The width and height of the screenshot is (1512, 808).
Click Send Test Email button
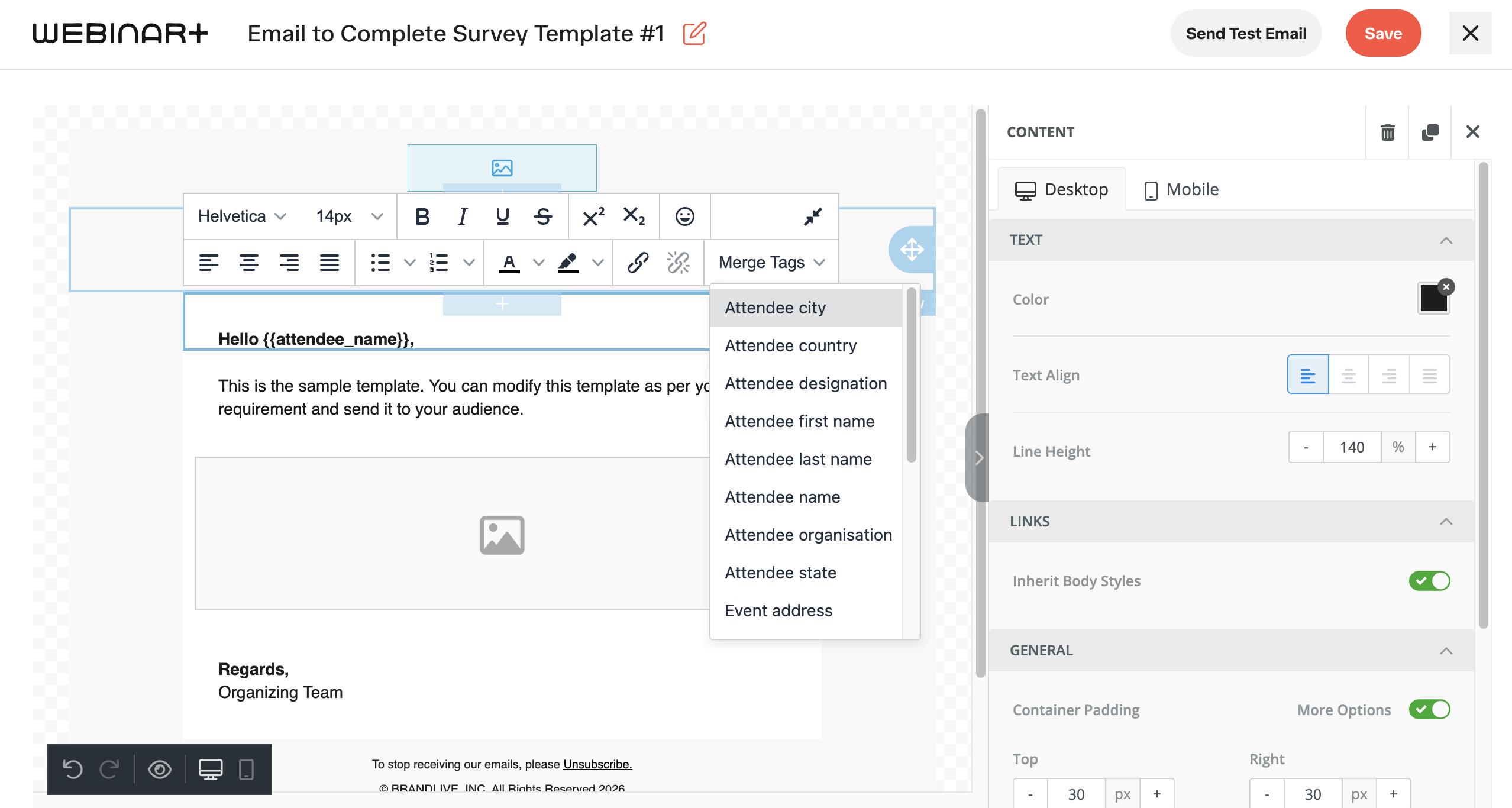1246,34
